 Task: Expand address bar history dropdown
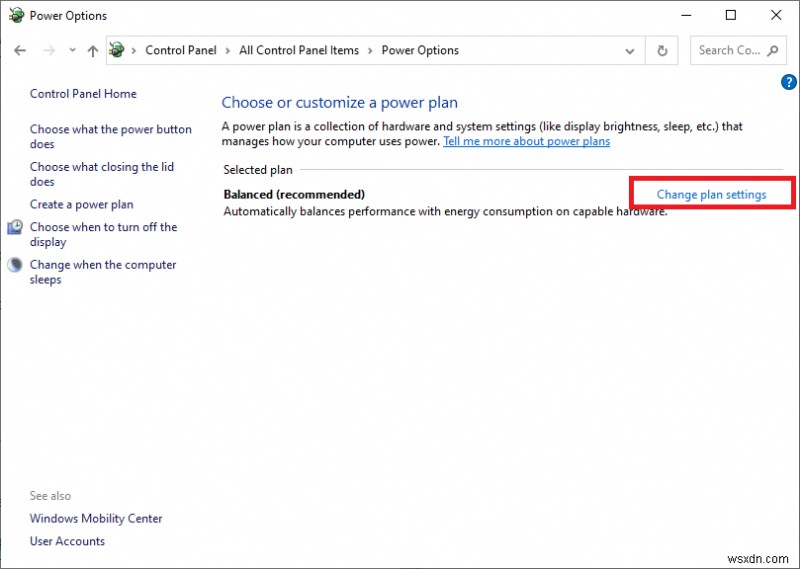click(630, 51)
